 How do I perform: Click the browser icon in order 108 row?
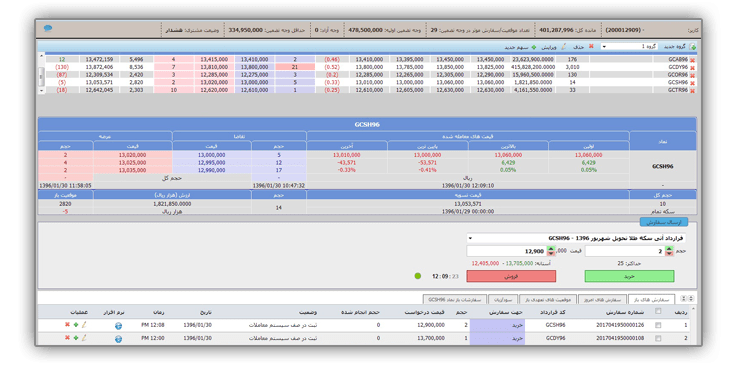pos(118,338)
